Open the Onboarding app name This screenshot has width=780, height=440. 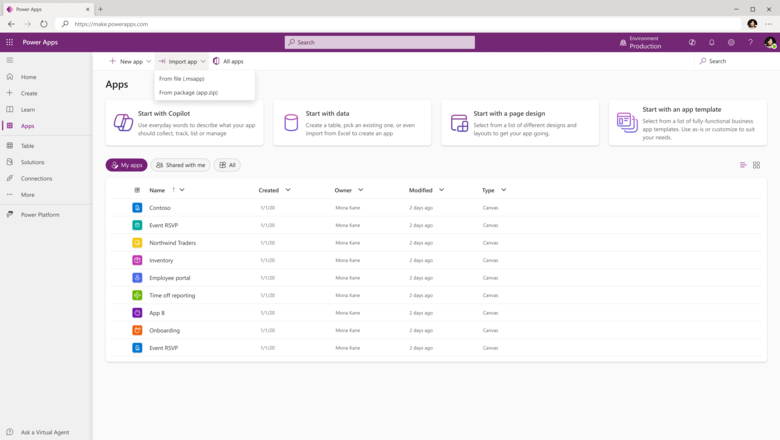[x=165, y=330]
